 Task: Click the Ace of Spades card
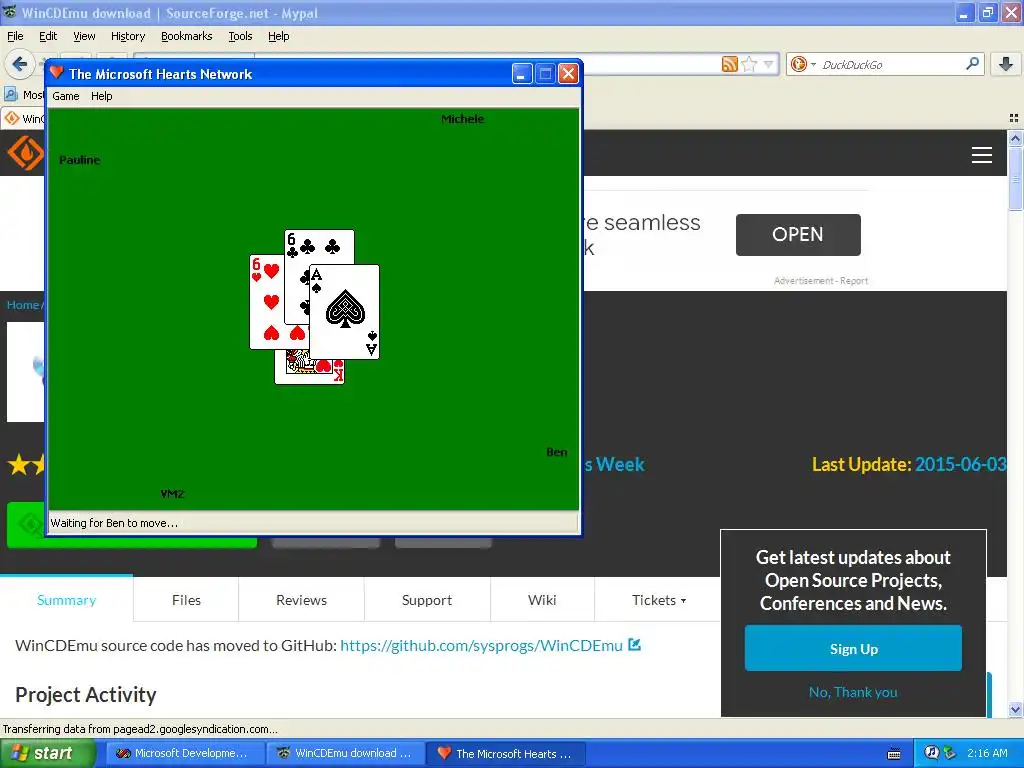point(344,311)
